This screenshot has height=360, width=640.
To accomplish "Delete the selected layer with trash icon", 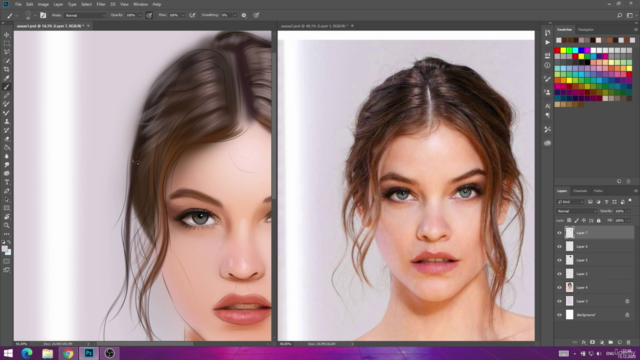I will pyautogui.click(x=629, y=342).
